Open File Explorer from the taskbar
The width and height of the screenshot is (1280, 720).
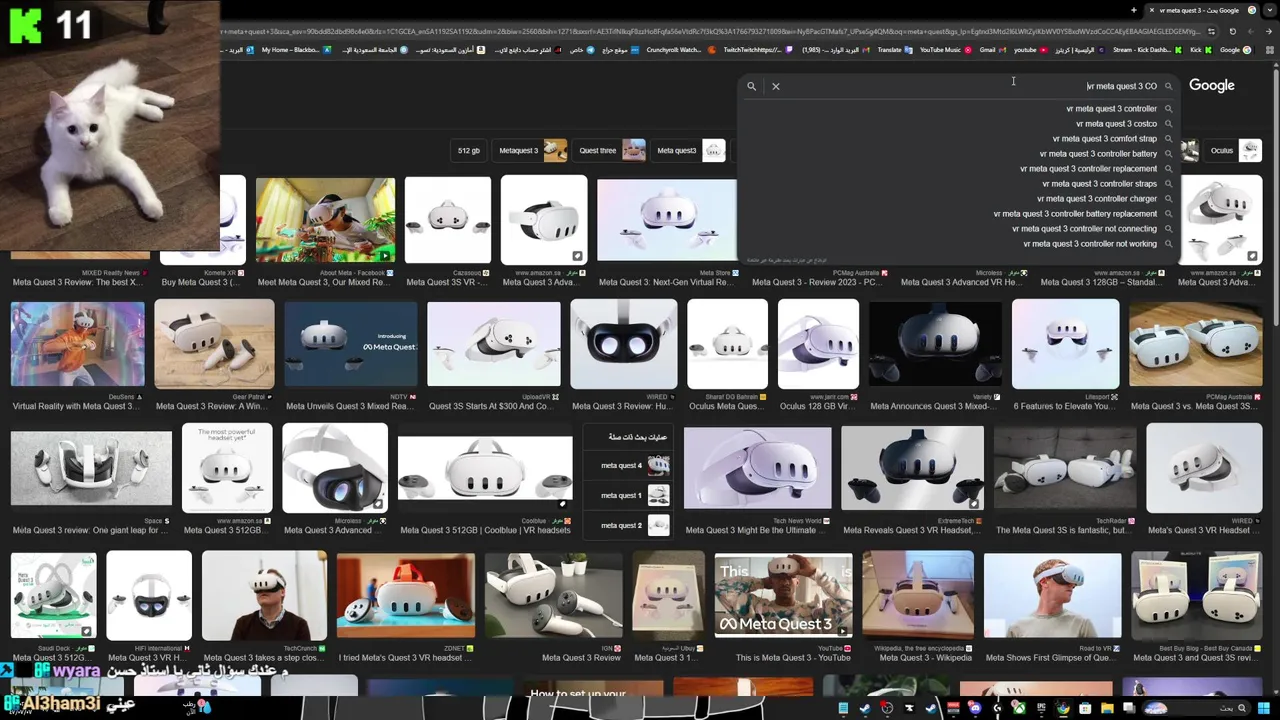coord(1107,708)
